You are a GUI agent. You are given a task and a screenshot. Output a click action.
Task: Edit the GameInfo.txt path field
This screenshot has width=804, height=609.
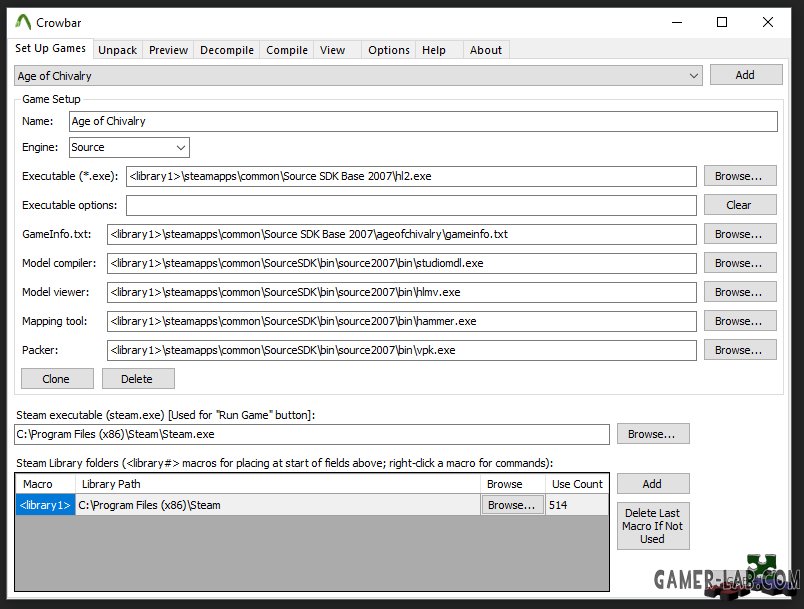click(x=401, y=234)
